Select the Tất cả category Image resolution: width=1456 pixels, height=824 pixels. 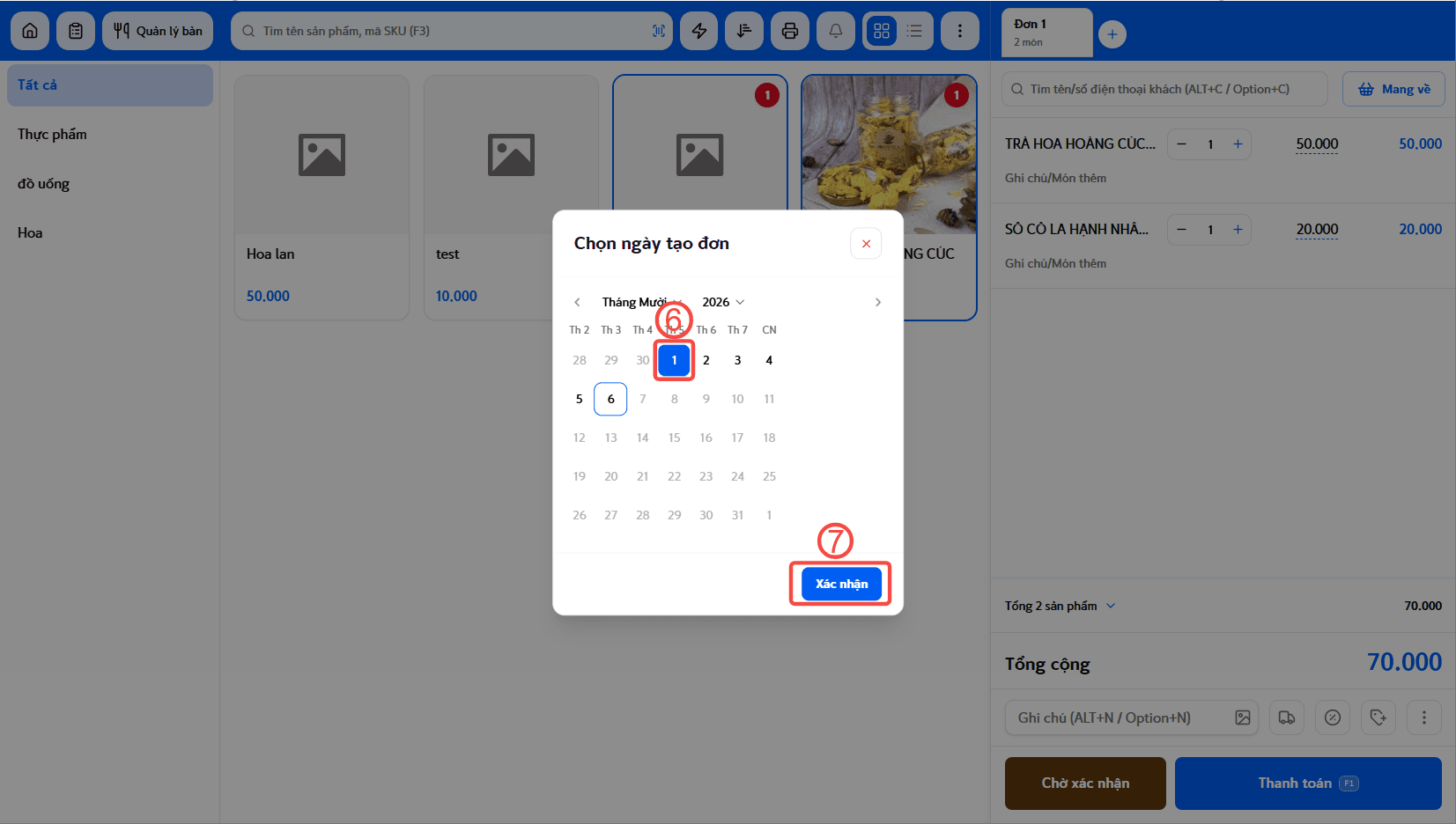click(110, 85)
